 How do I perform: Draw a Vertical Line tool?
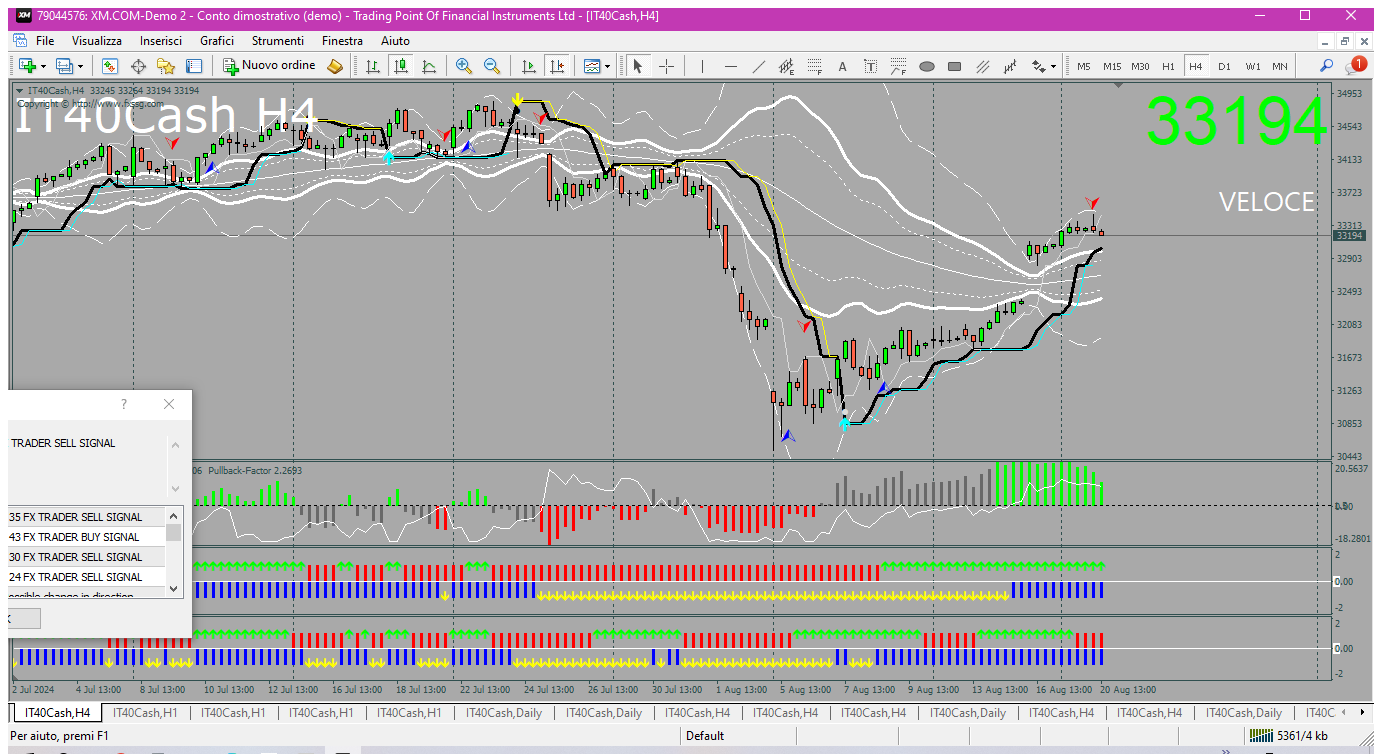point(703,66)
